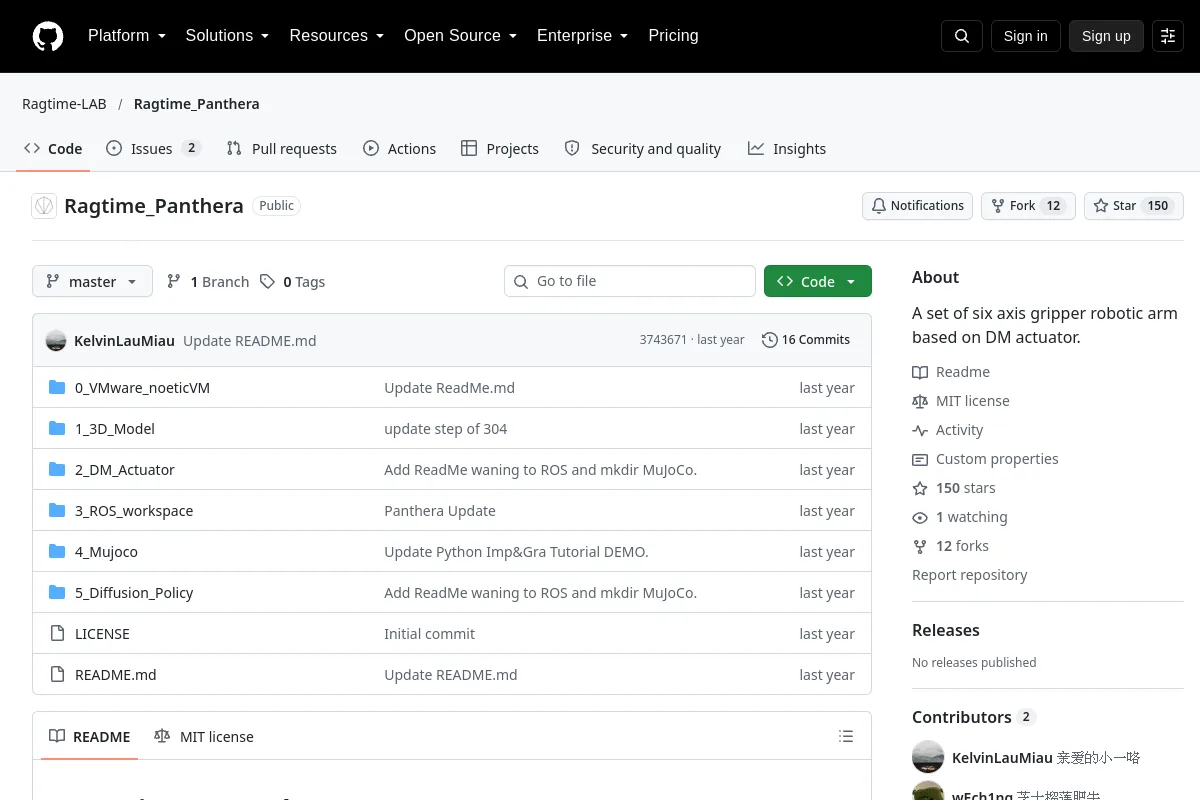Click the repository avatar icon beside Ragtime_Panthera

click(x=44, y=206)
